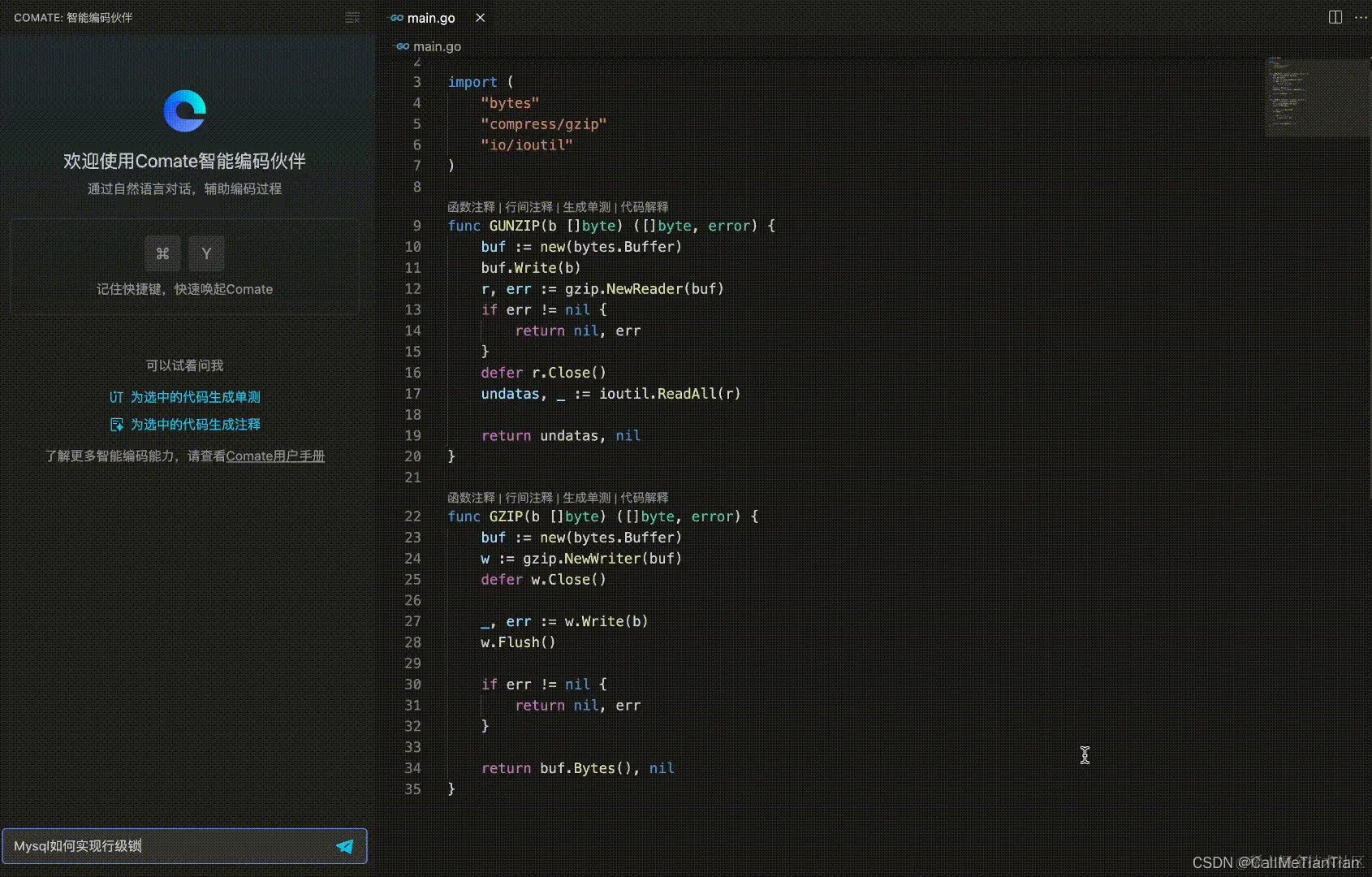Viewport: 1372px width, 877px height.
Task: Click the 可以试着问我 label
Action: [185, 365]
